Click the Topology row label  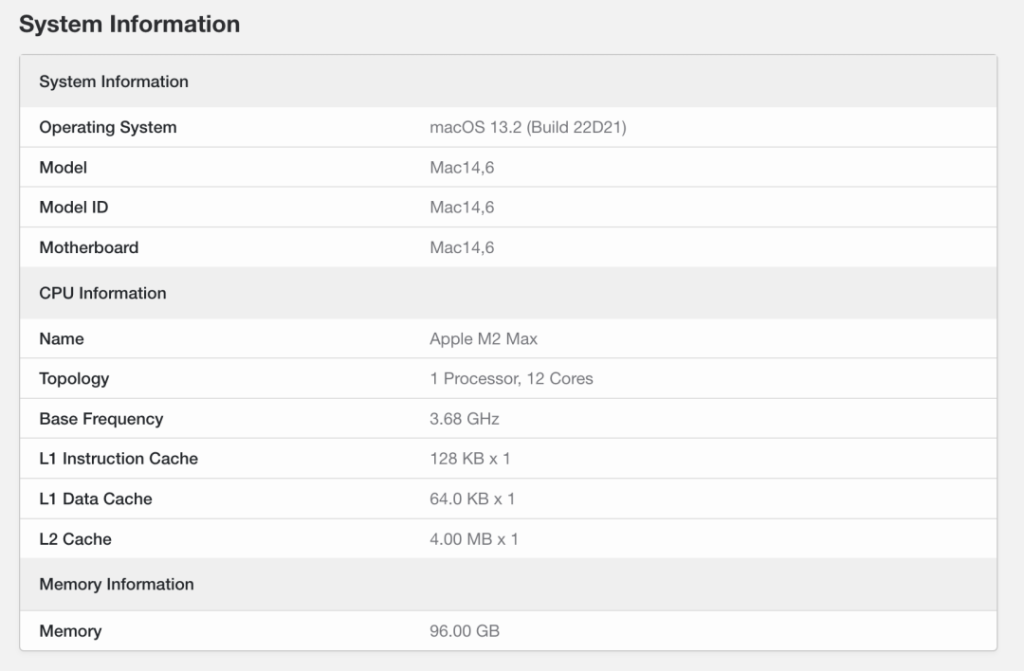click(74, 379)
